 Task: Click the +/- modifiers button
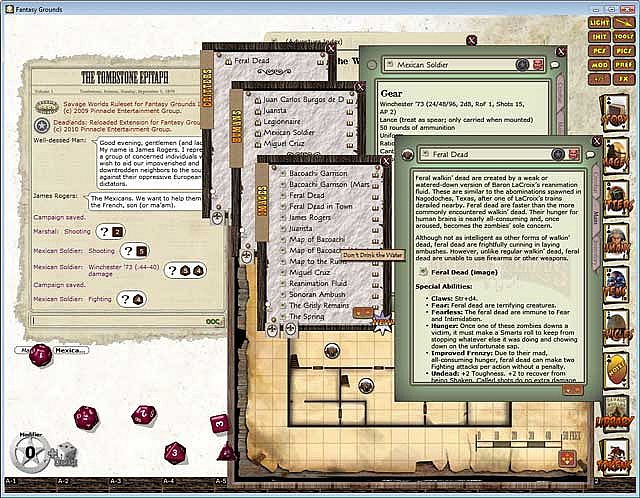point(599,78)
